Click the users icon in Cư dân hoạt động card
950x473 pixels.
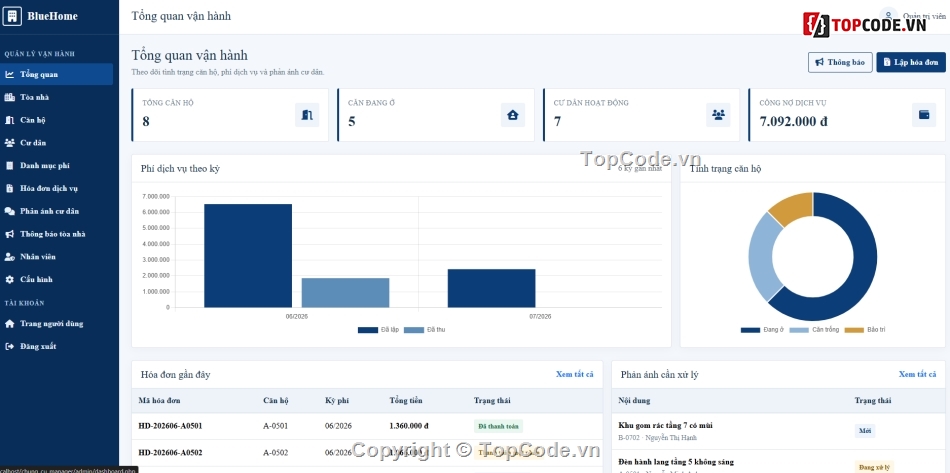pos(719,115)
